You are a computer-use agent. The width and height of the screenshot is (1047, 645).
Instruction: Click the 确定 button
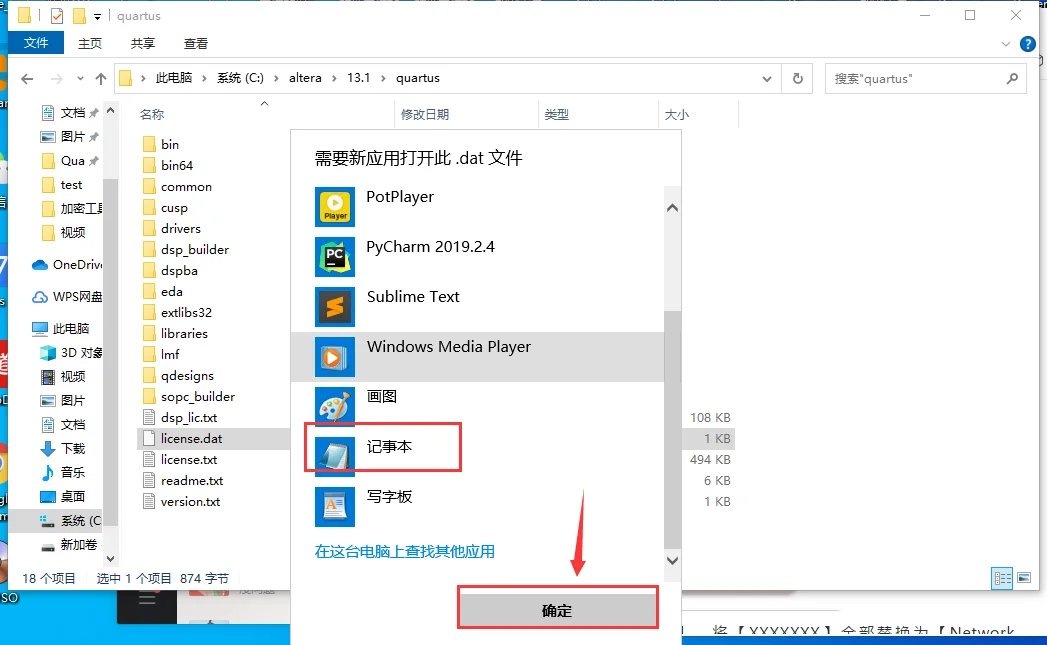tap(558, 610)
